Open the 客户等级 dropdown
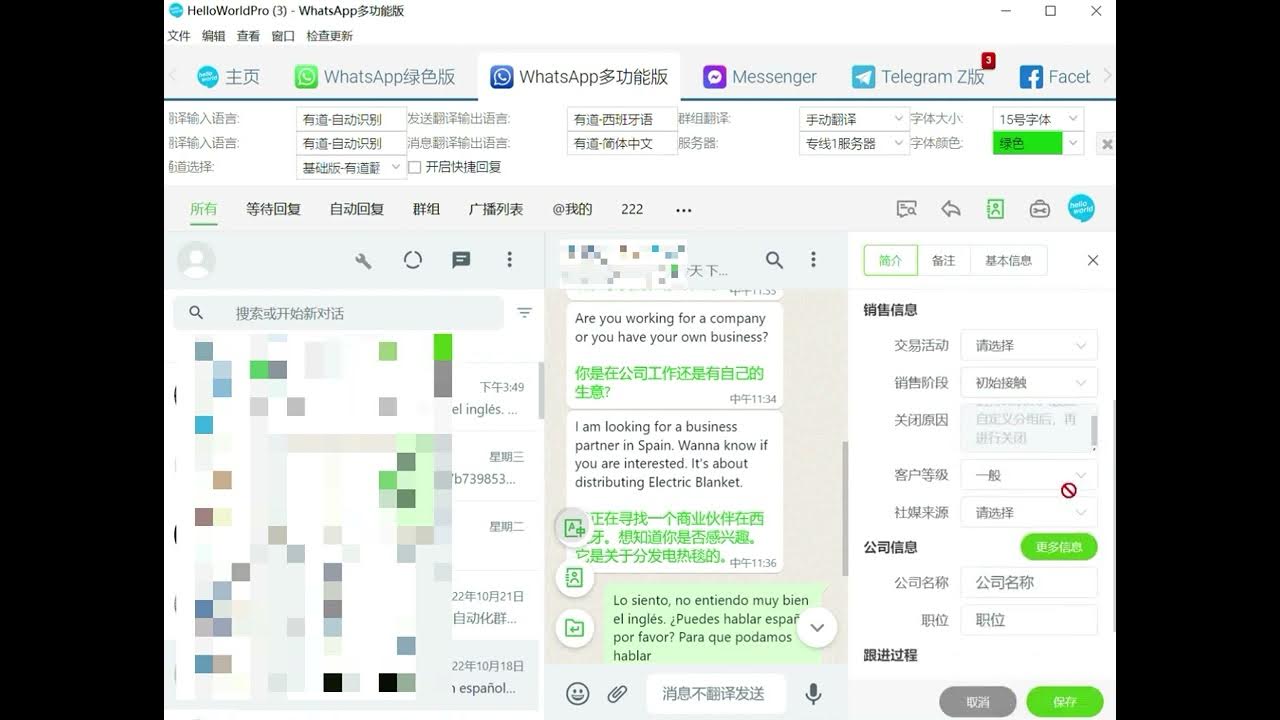 click(x=1029, y=475)
